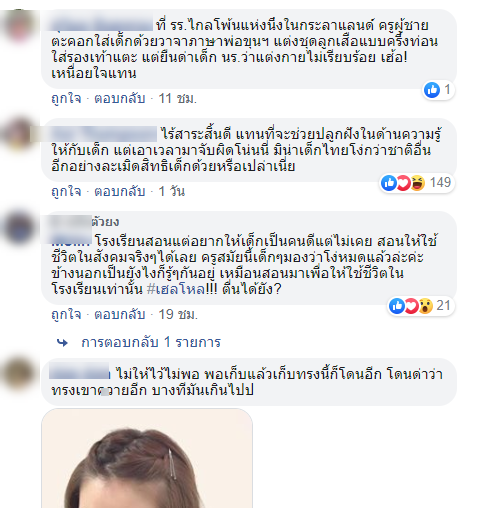
Task: Click third commenter's avatar
Action: [x=20, y=227]
